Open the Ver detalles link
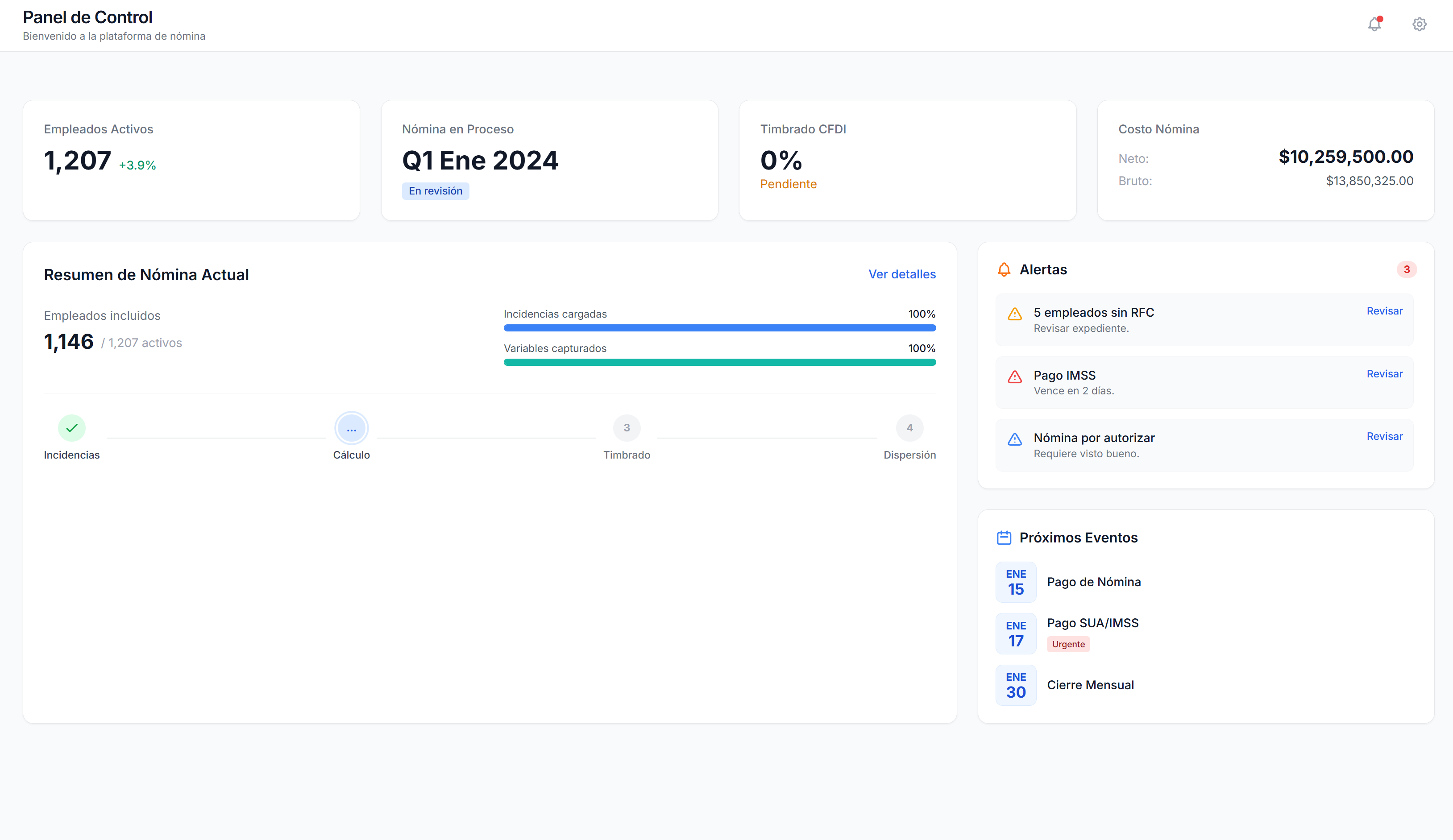The image size is (1453, 840). click(x=902, y=274)
